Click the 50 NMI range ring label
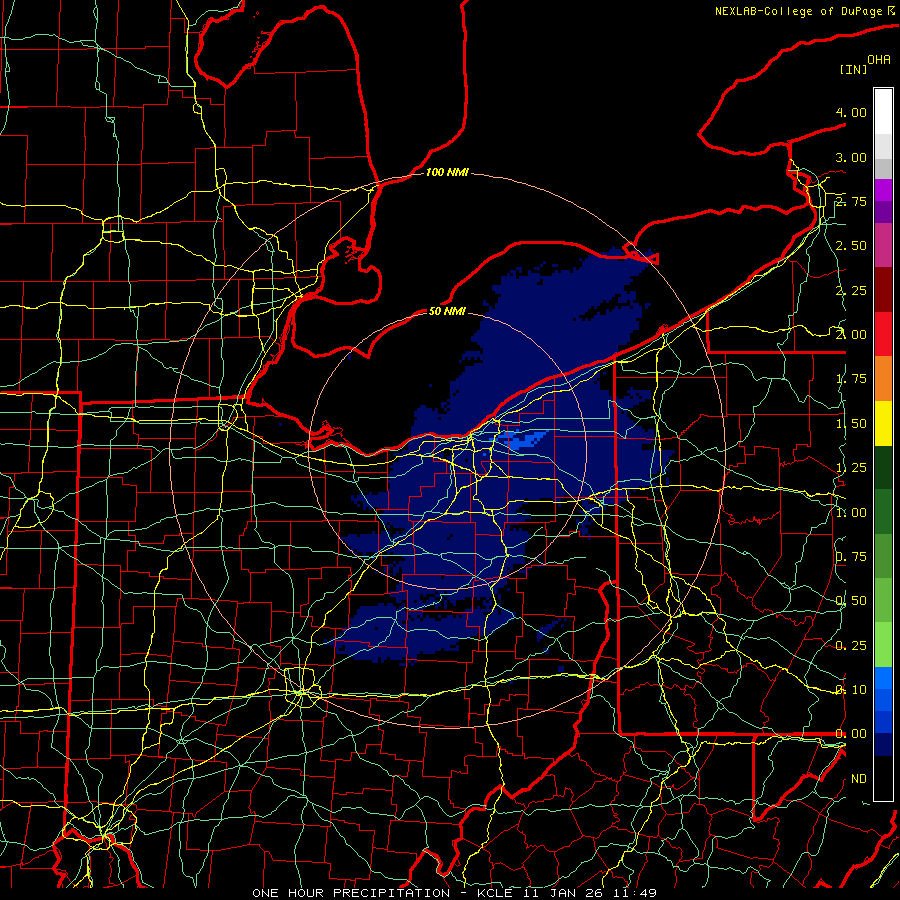The image size is (900, 900). coord(447,311)
